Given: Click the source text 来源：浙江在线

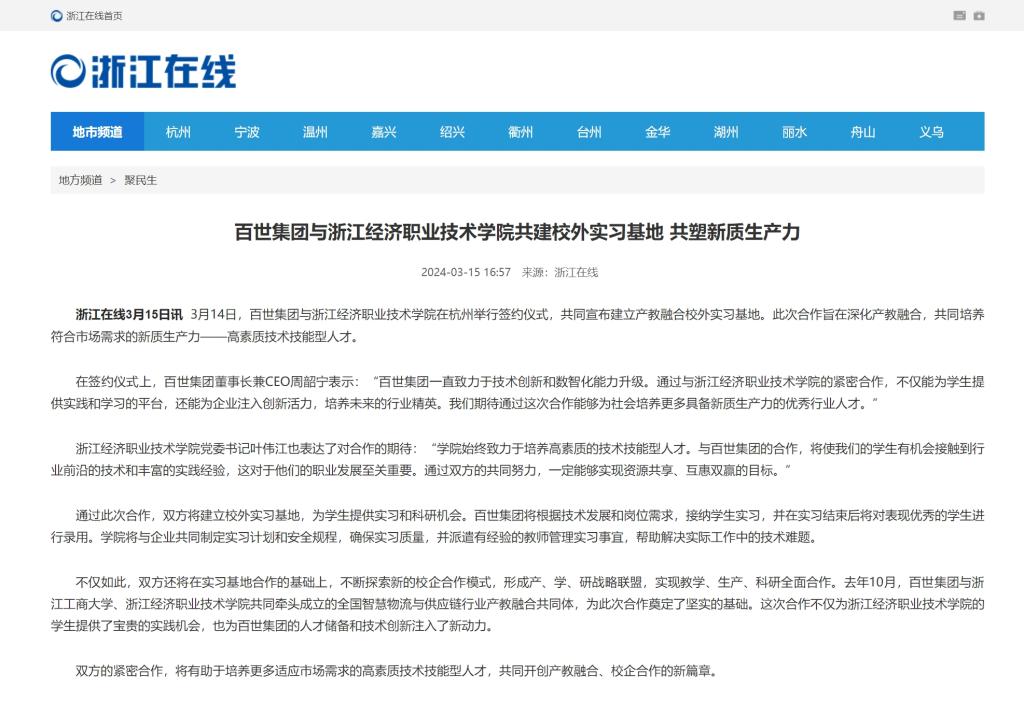Looking at the screenshot, I should pos(560,272).
